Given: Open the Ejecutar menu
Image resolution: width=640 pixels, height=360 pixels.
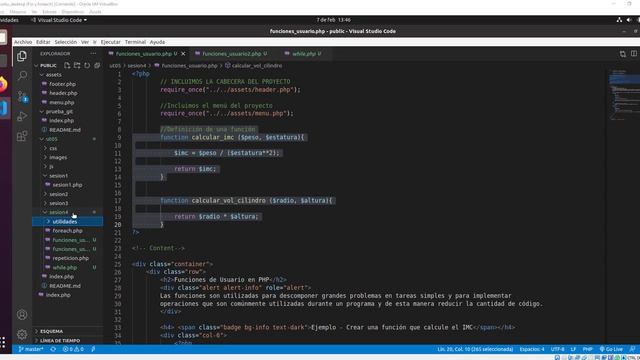Looking at the screenshot, I should pyautogui.click(x=111, y=42).
